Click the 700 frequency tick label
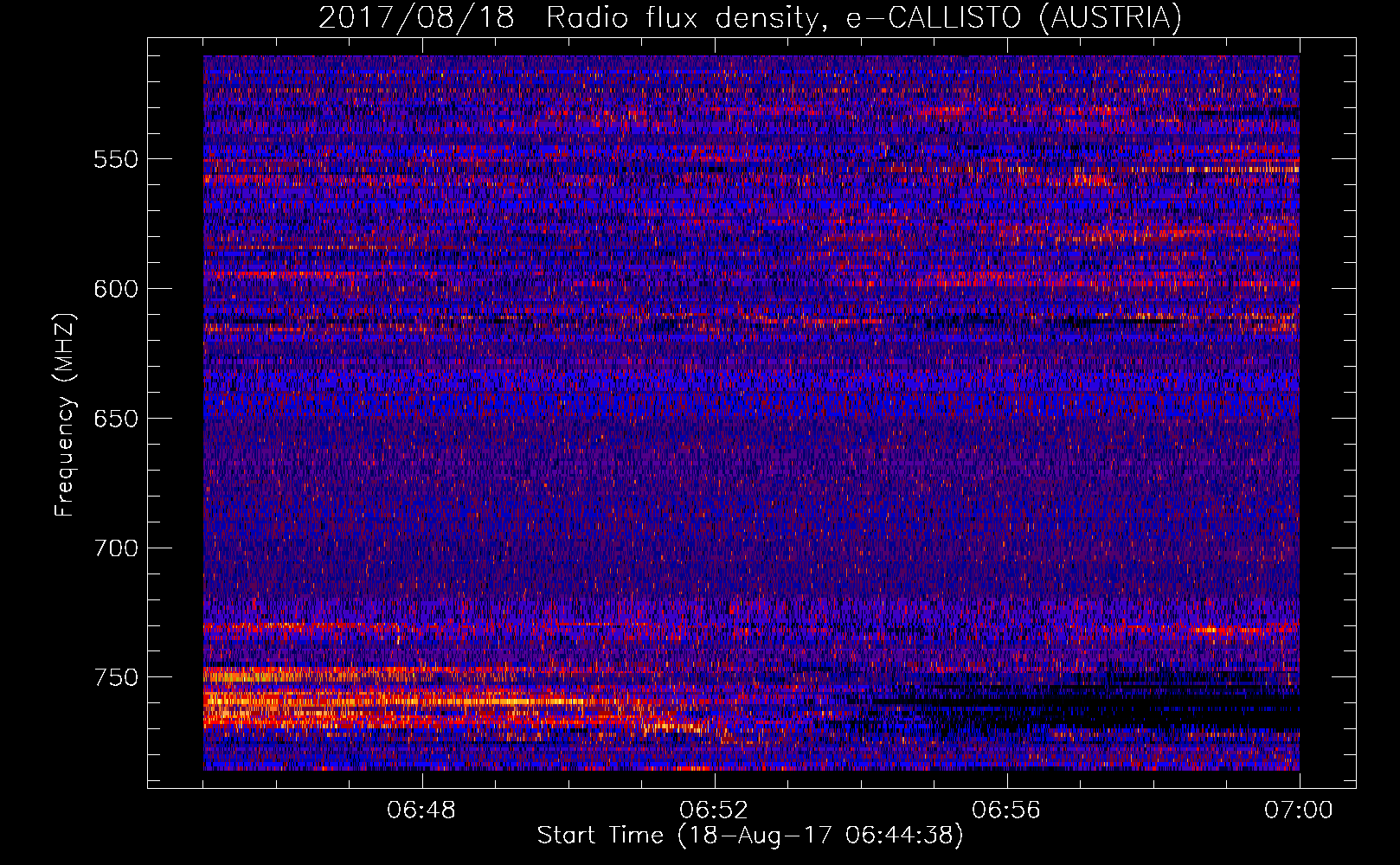Screen dimensions: 1400x865 (116, 548)
